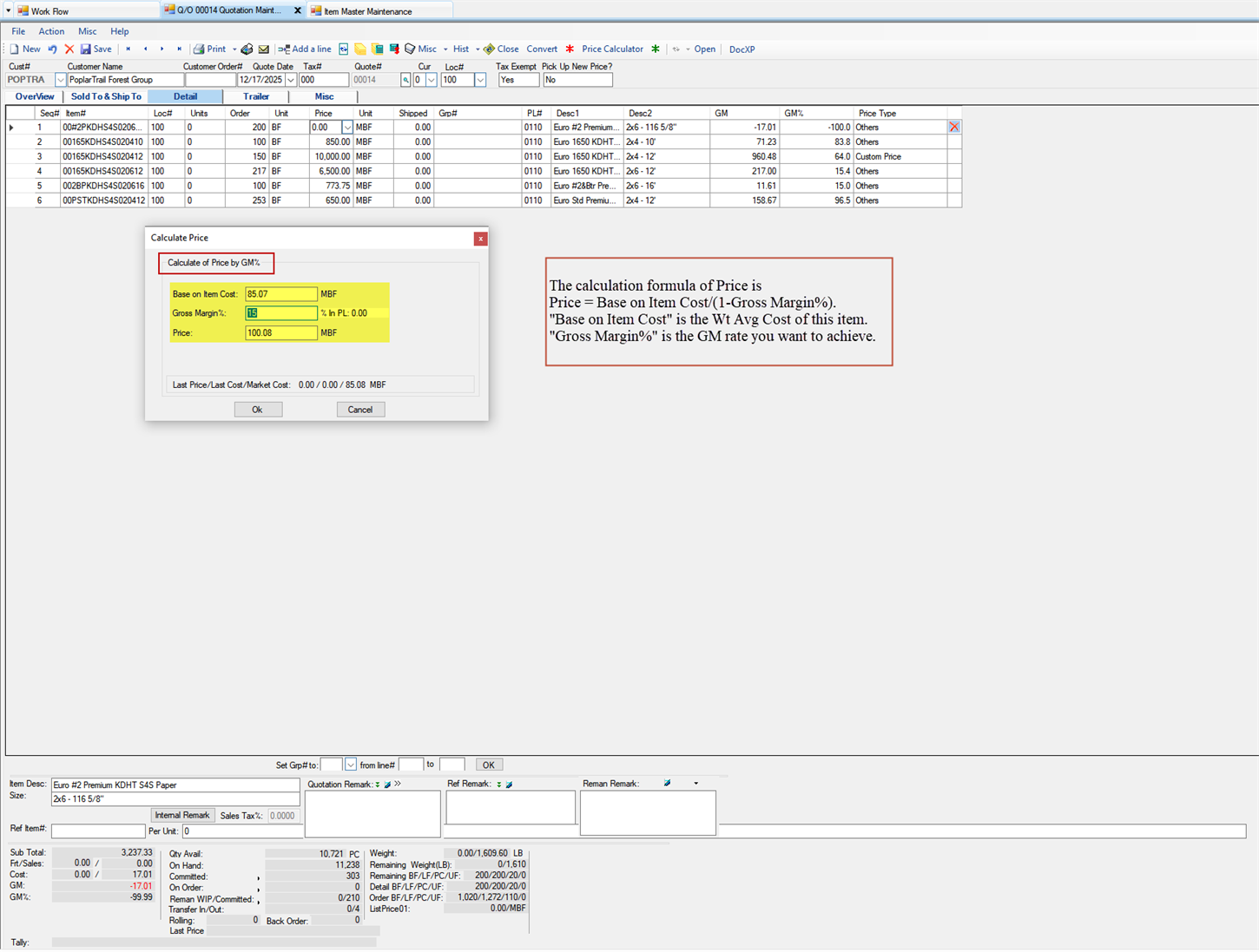Open the Action menu
Image resolution: width=1259 pixels, height=952 pixels.
click(51, 31)
